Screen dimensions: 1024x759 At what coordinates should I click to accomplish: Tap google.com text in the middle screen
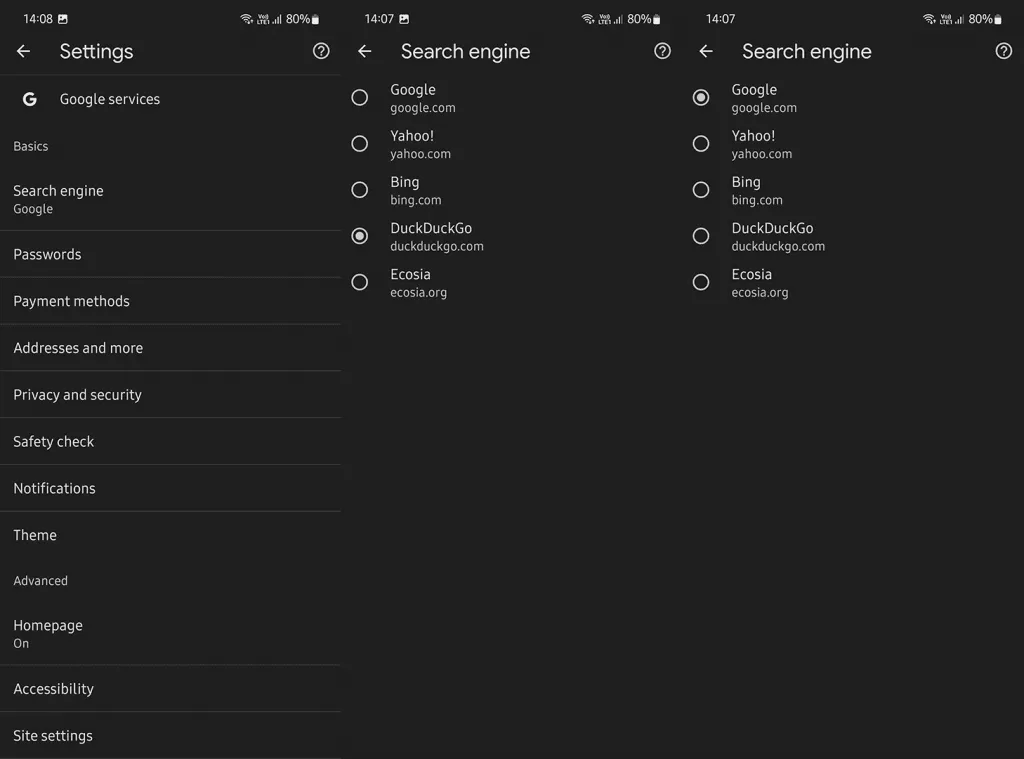[423, 108]
